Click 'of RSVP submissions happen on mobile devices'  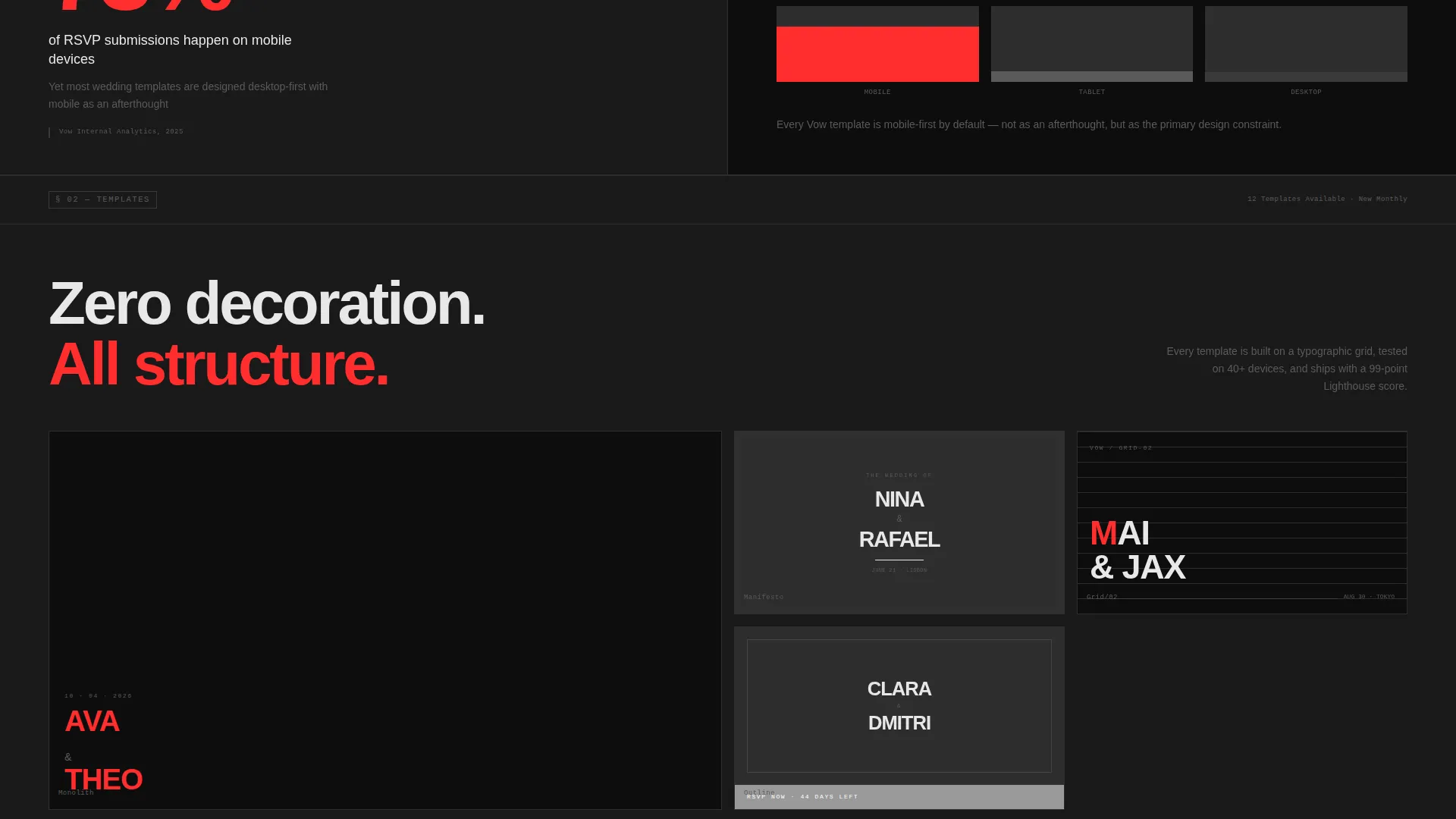pyautogui.click(x=170, y=49)
